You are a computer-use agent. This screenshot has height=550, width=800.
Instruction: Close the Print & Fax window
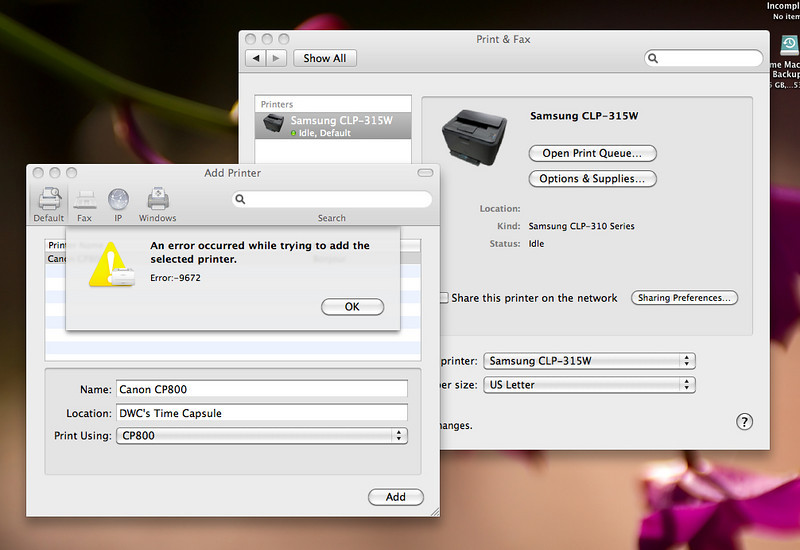pos(251,39)
